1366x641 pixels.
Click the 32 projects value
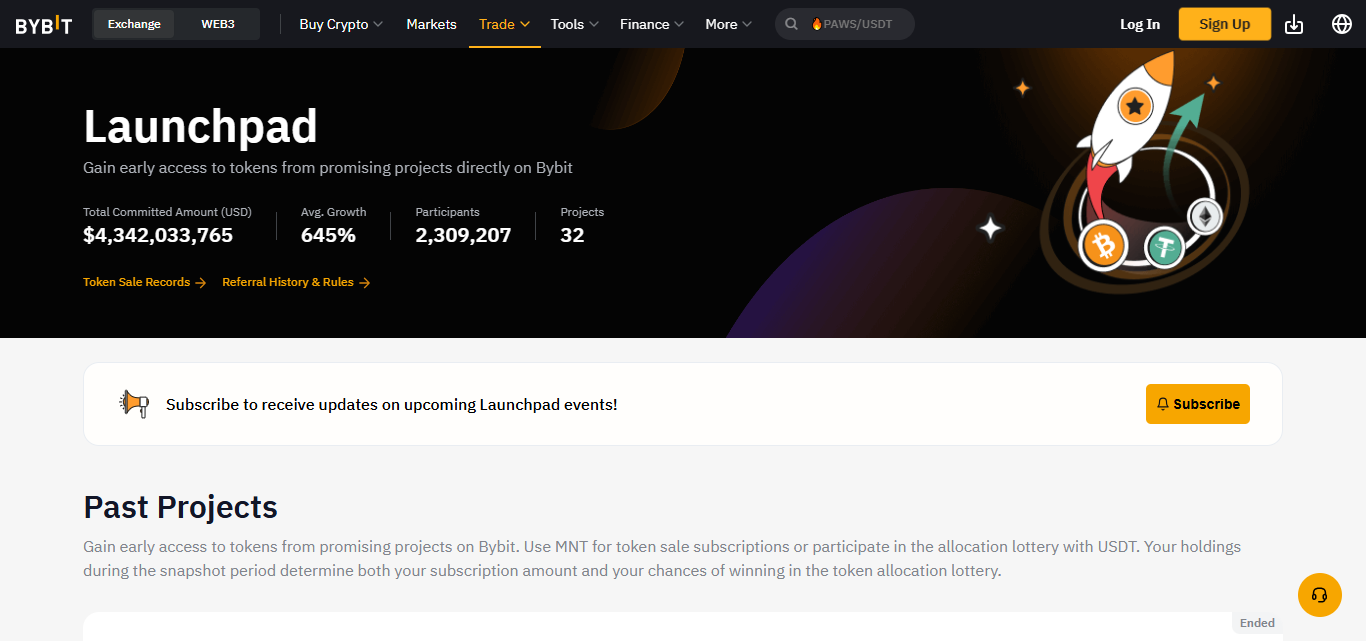tap(572, 236)
